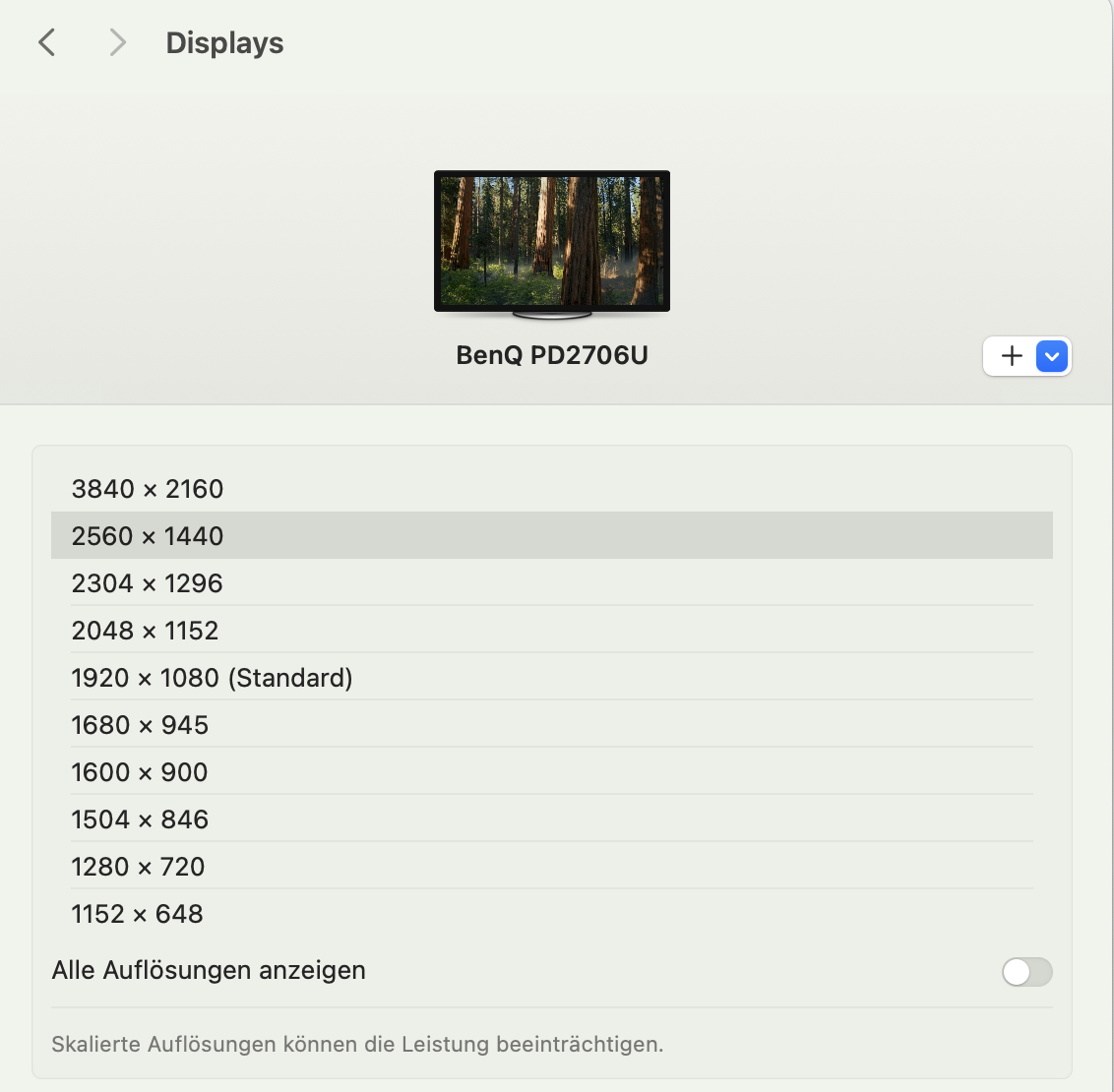
Task: Switch to 1600 × 900 resolution
Action: pyautogui.click(x=140, y=772)
